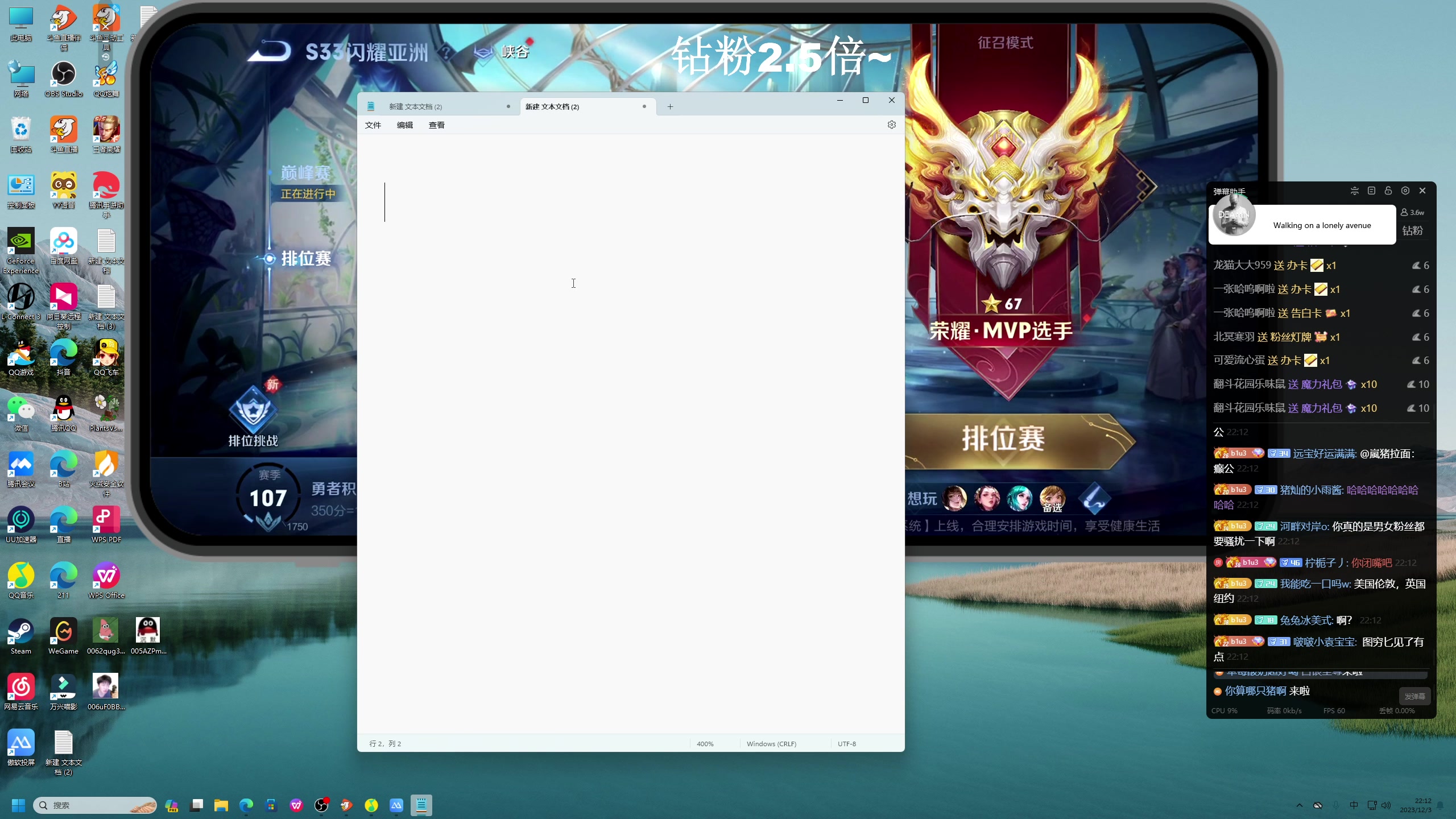Mute system volume via tray speaker icon
The width and height of the screenshot is (1456, 819).
tap(1386, 805)
